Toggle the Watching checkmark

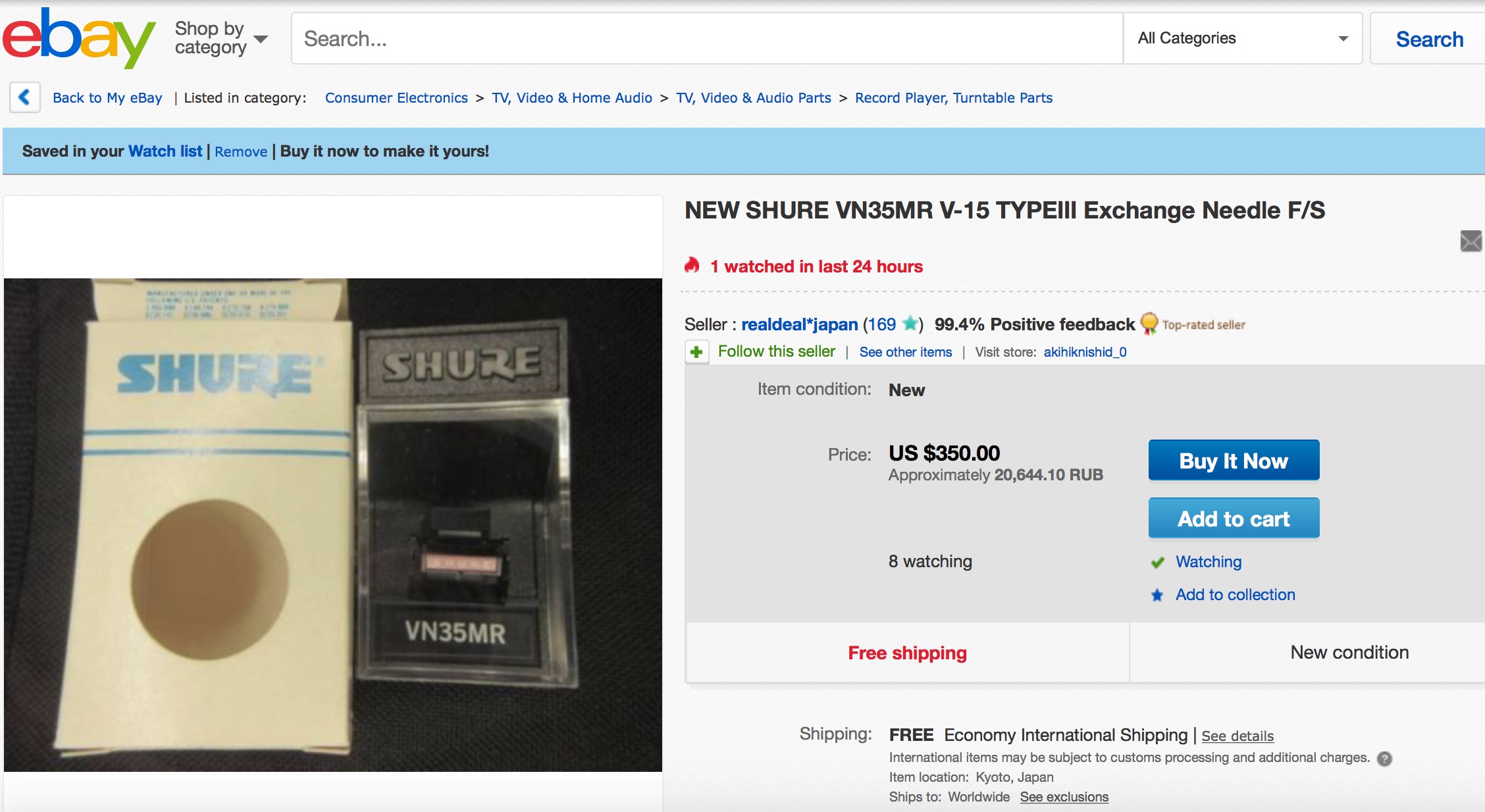click(1158, 563)
